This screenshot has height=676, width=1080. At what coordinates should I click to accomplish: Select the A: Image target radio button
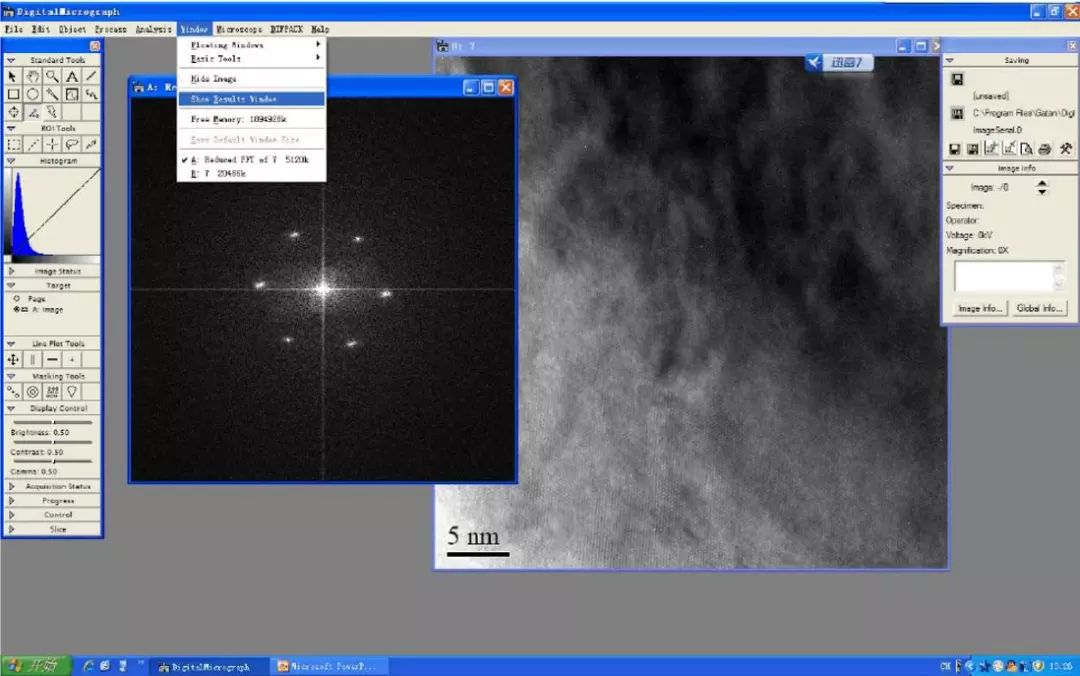pyautogui.click(x=17, y=309)
